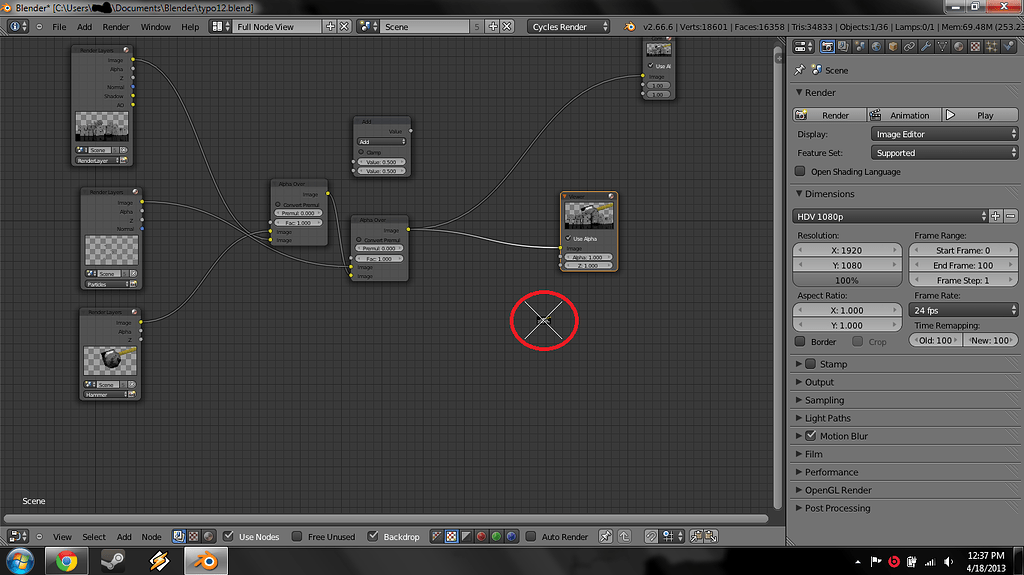The image size is (1024, 575).
Task: Toggle the Motion Blur checkbox
Action: coord(810,436)
